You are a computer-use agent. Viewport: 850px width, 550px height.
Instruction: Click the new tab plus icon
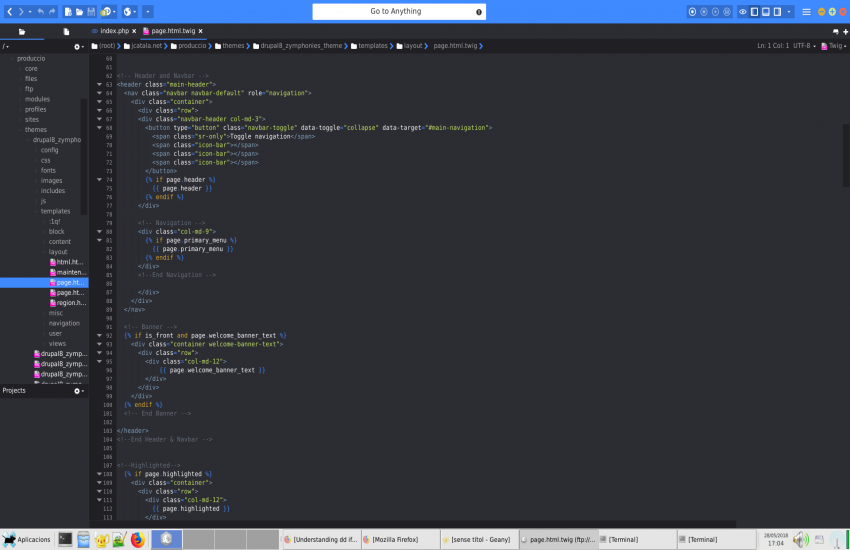pos(845,31)
